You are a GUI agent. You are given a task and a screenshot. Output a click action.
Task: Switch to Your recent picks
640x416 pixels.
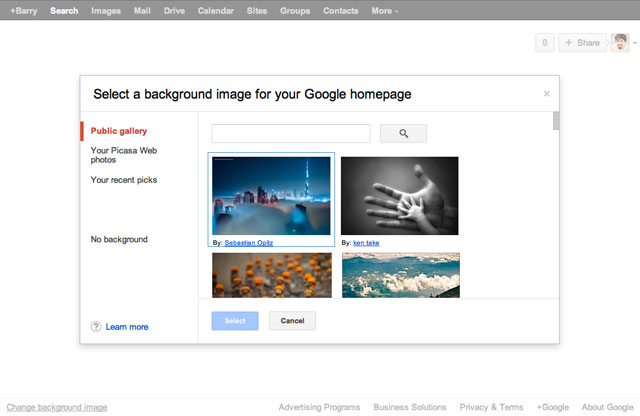[x=124, y=180]
